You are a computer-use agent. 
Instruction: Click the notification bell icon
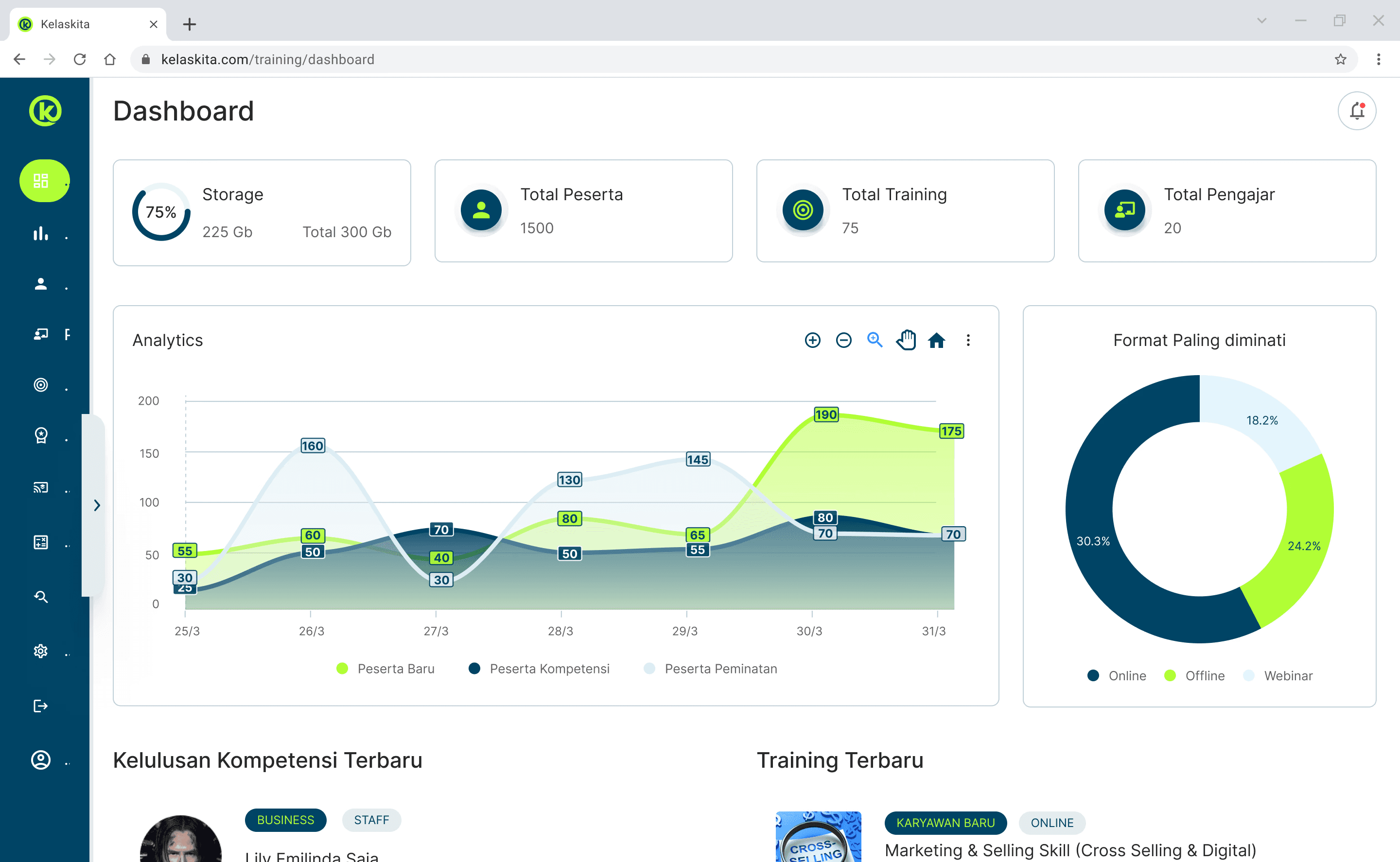1356,111
